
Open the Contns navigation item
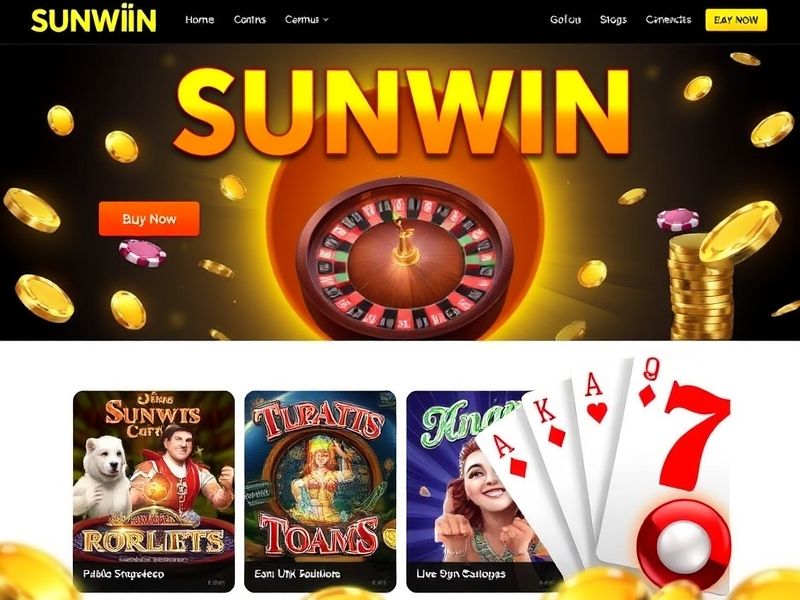(x=249, y=20)
